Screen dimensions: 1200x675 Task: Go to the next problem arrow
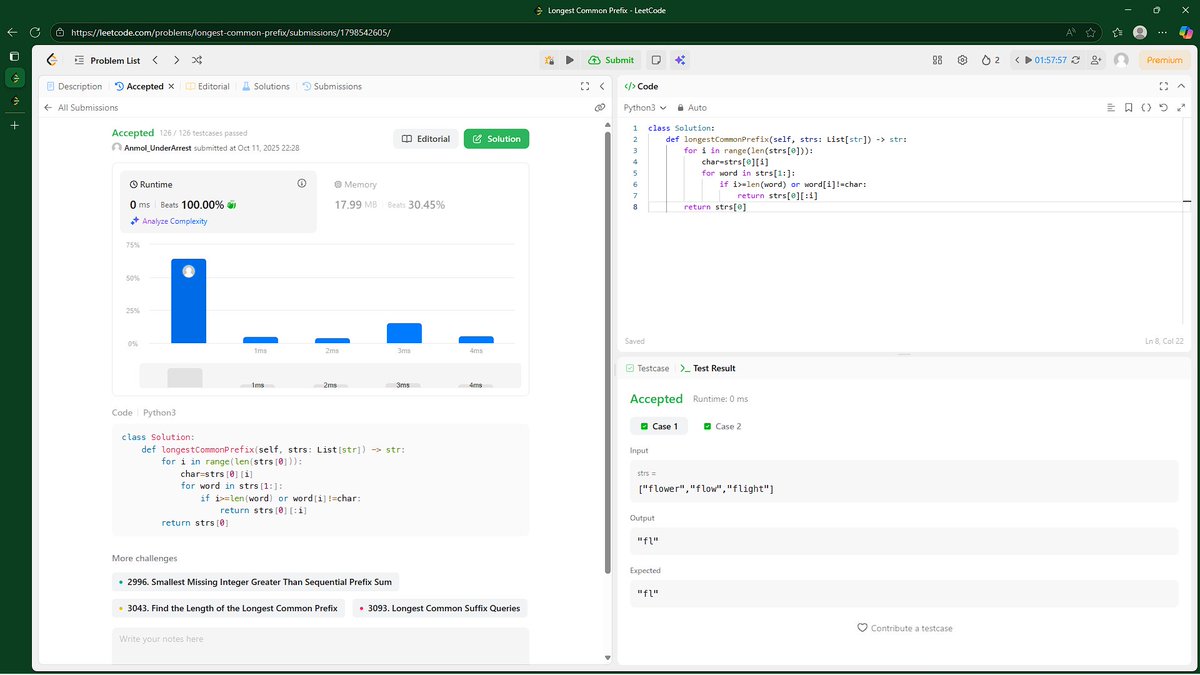tap(176, 60)
